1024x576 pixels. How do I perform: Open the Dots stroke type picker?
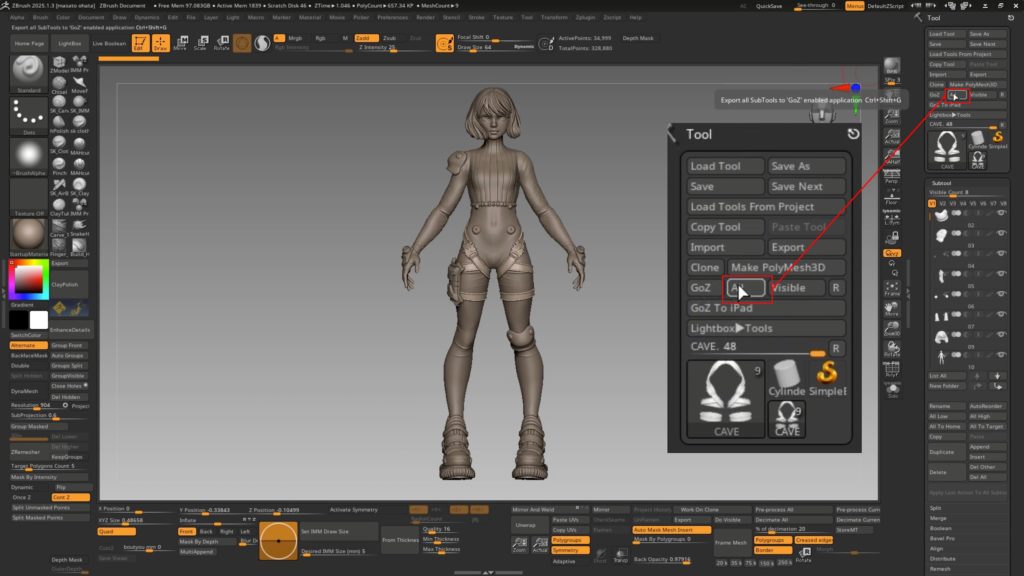click(x=28, y=116)
